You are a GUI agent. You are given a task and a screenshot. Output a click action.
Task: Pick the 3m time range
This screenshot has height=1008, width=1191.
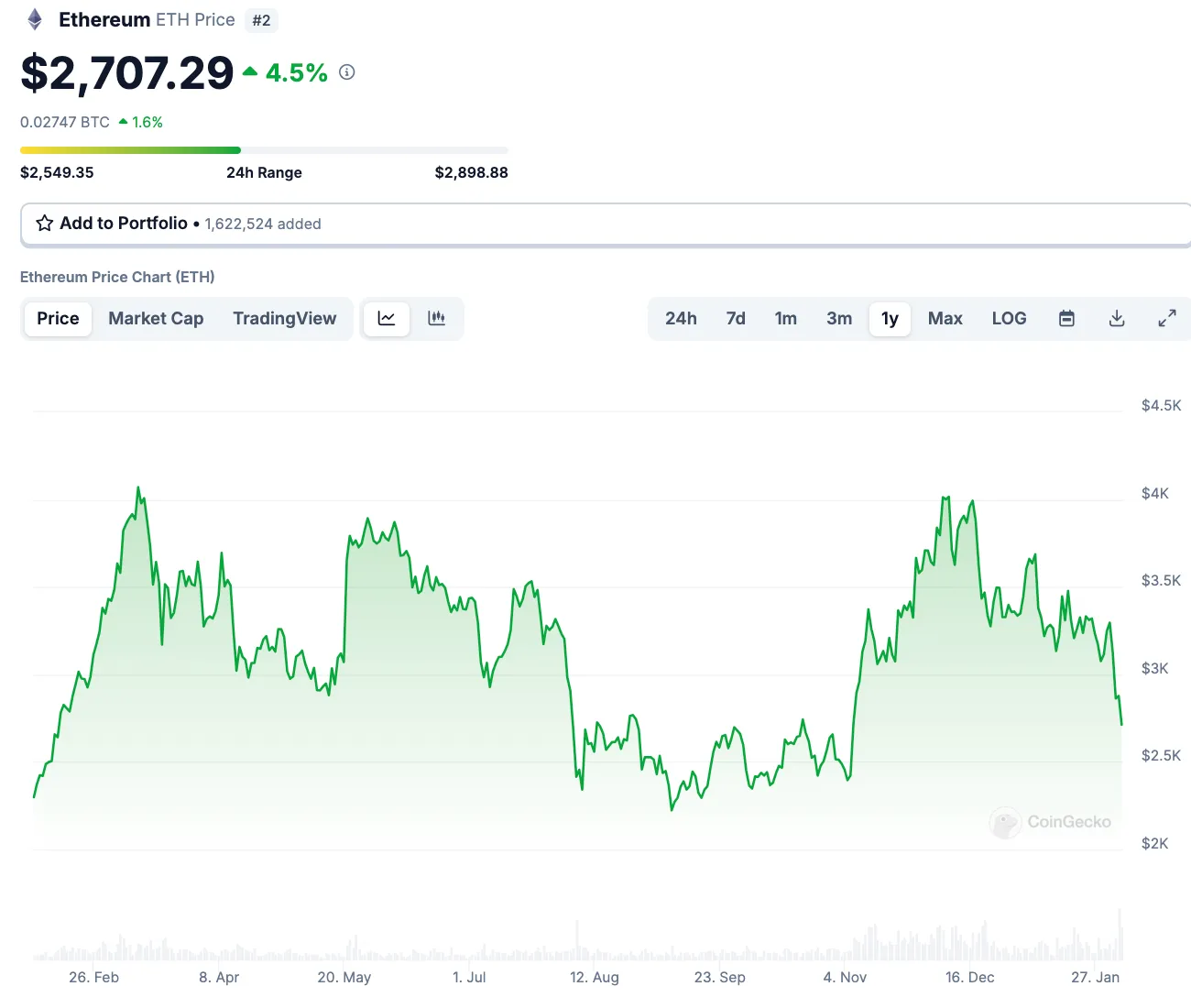[838, 318]
